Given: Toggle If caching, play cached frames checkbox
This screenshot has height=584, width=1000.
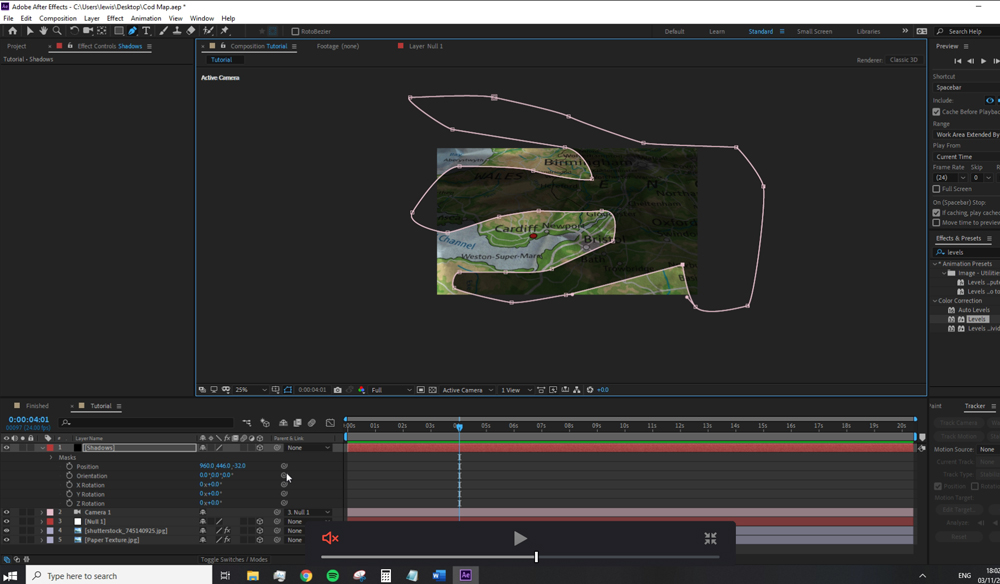Looking at the screenshot, I should (936, 212).
